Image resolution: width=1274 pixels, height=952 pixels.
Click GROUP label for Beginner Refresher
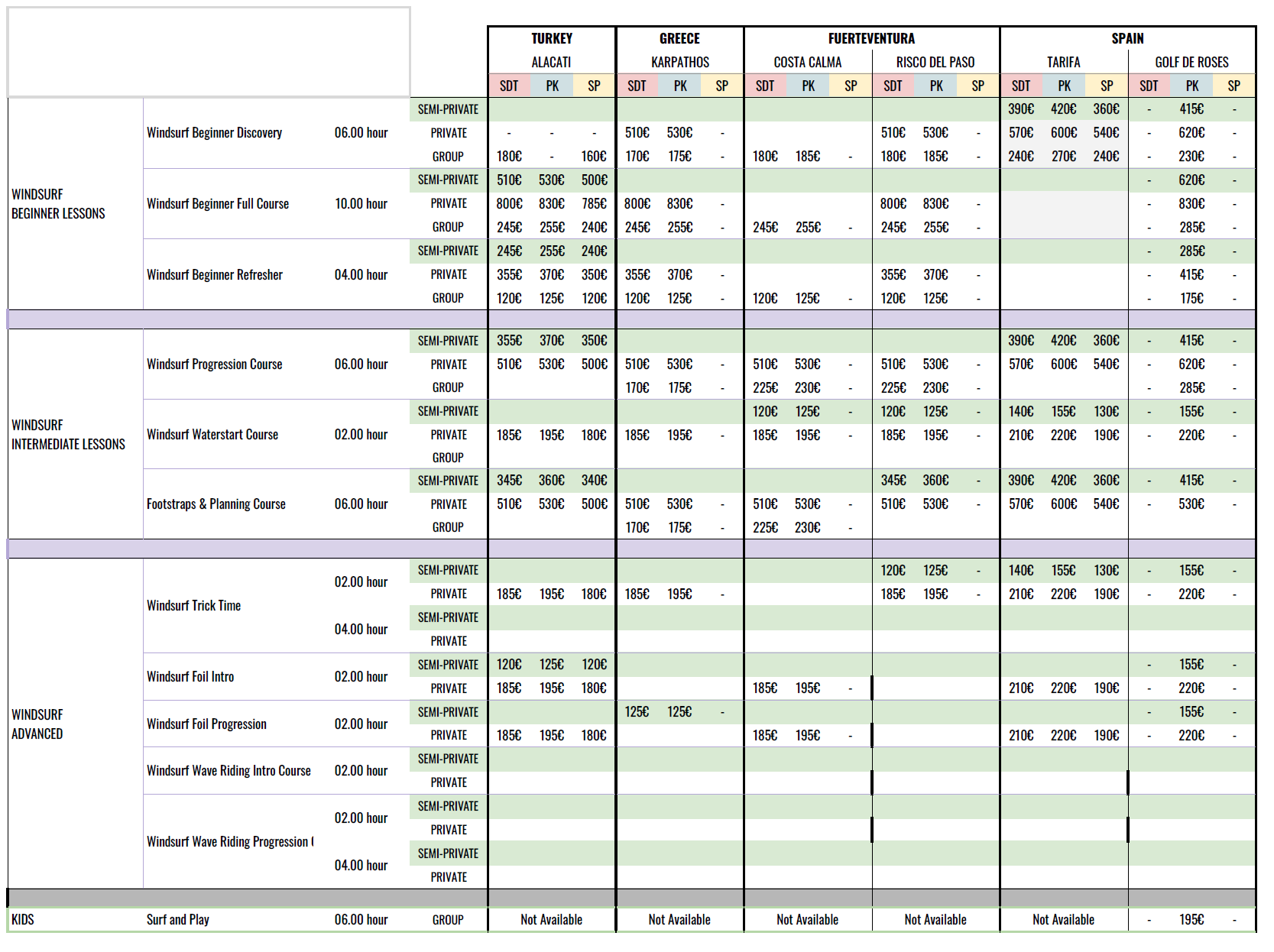(x=448, y=298)
